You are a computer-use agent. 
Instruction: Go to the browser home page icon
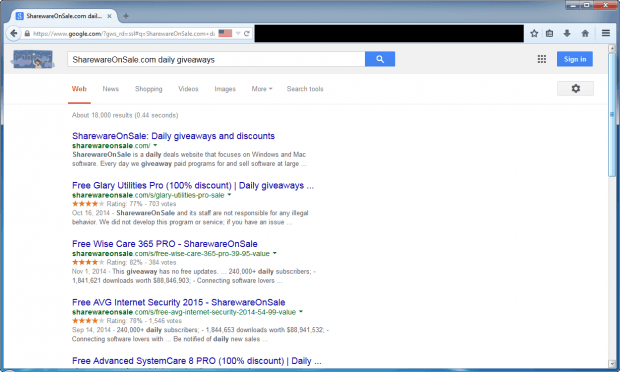(585, 34)
